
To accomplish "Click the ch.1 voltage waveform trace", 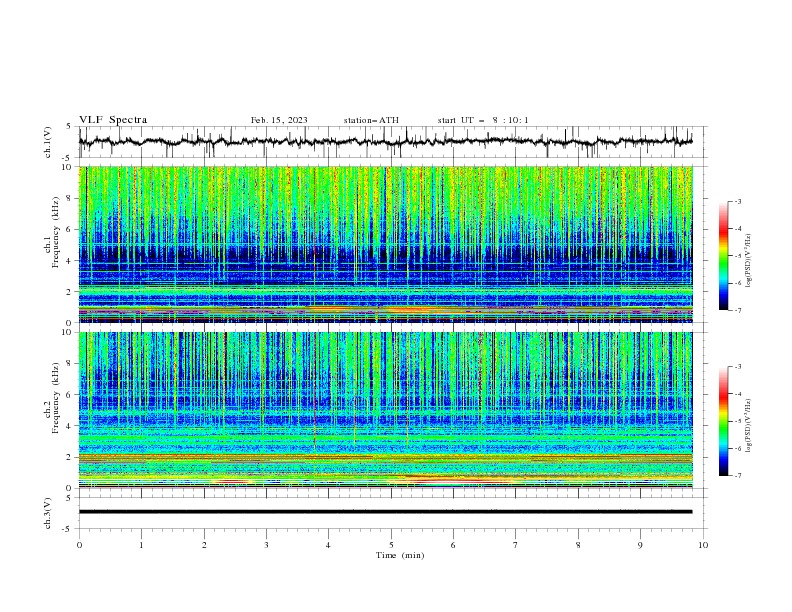I will point(385,142).
